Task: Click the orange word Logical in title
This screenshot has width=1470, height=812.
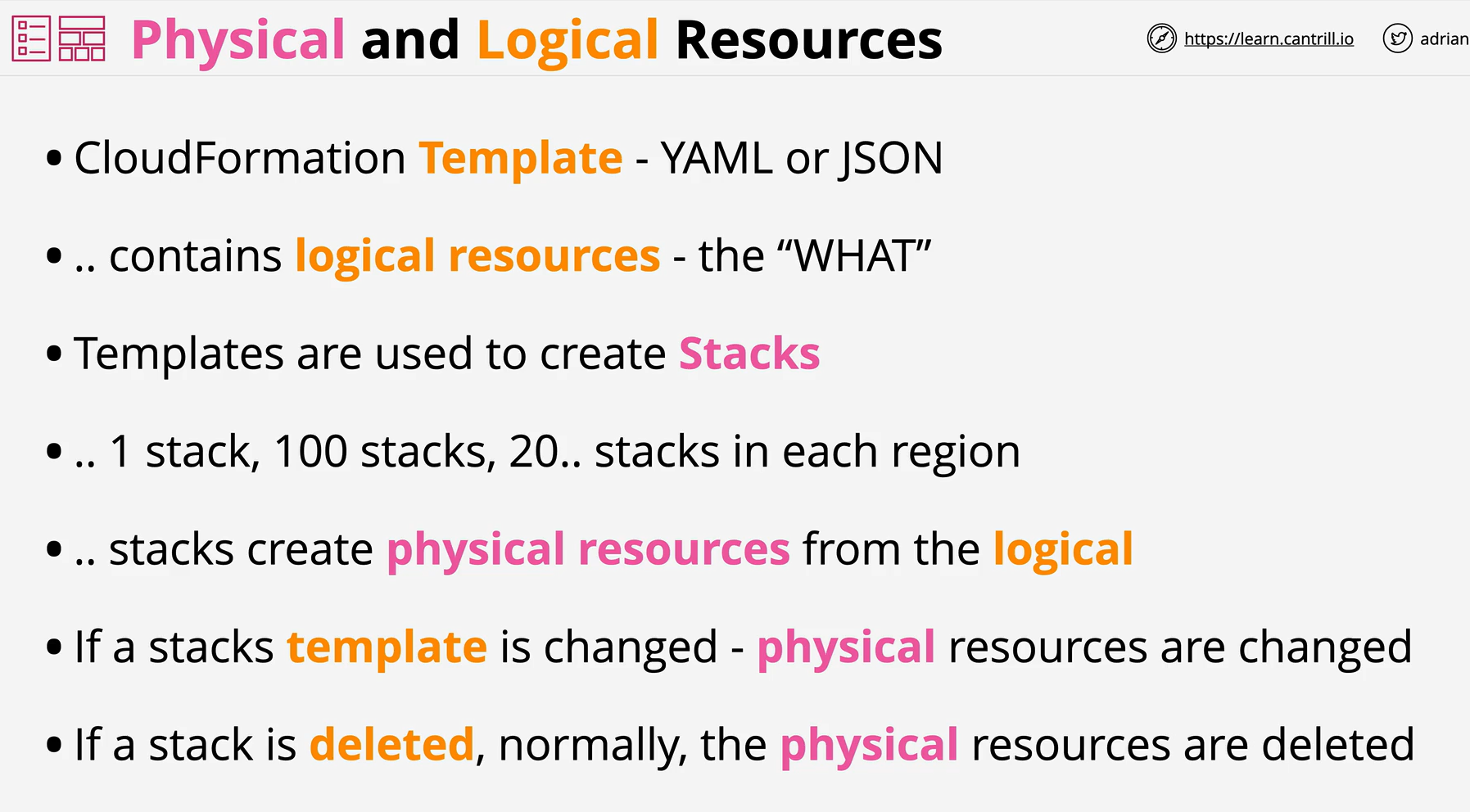Action: pos(567,40)
